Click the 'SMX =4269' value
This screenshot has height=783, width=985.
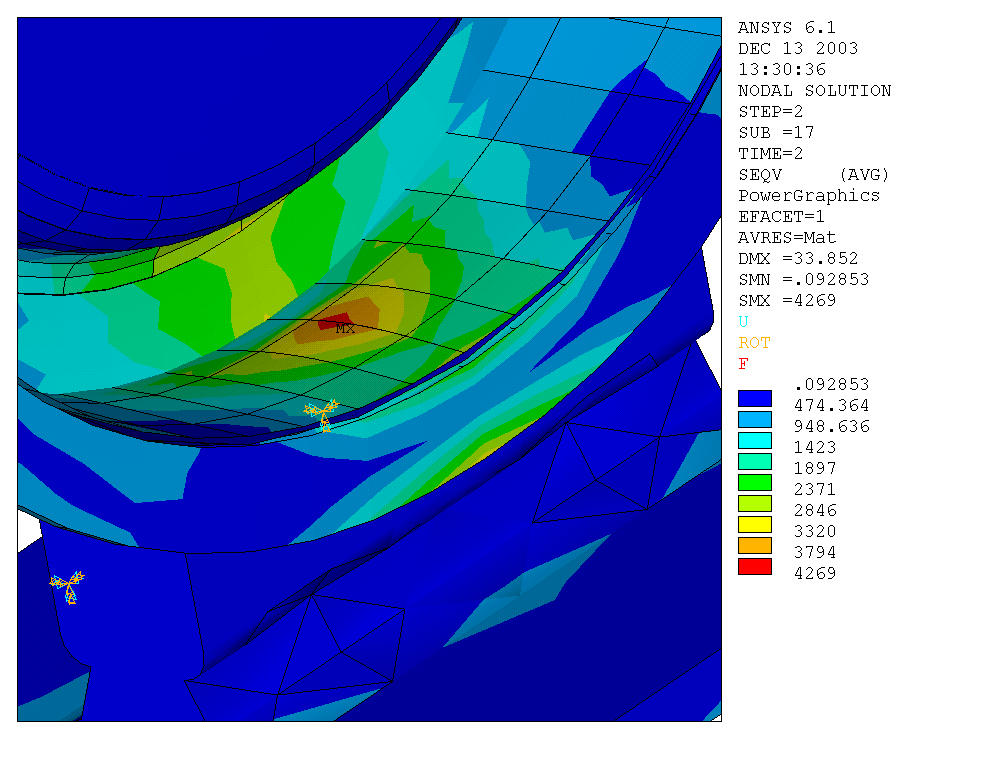pos(786,300)
